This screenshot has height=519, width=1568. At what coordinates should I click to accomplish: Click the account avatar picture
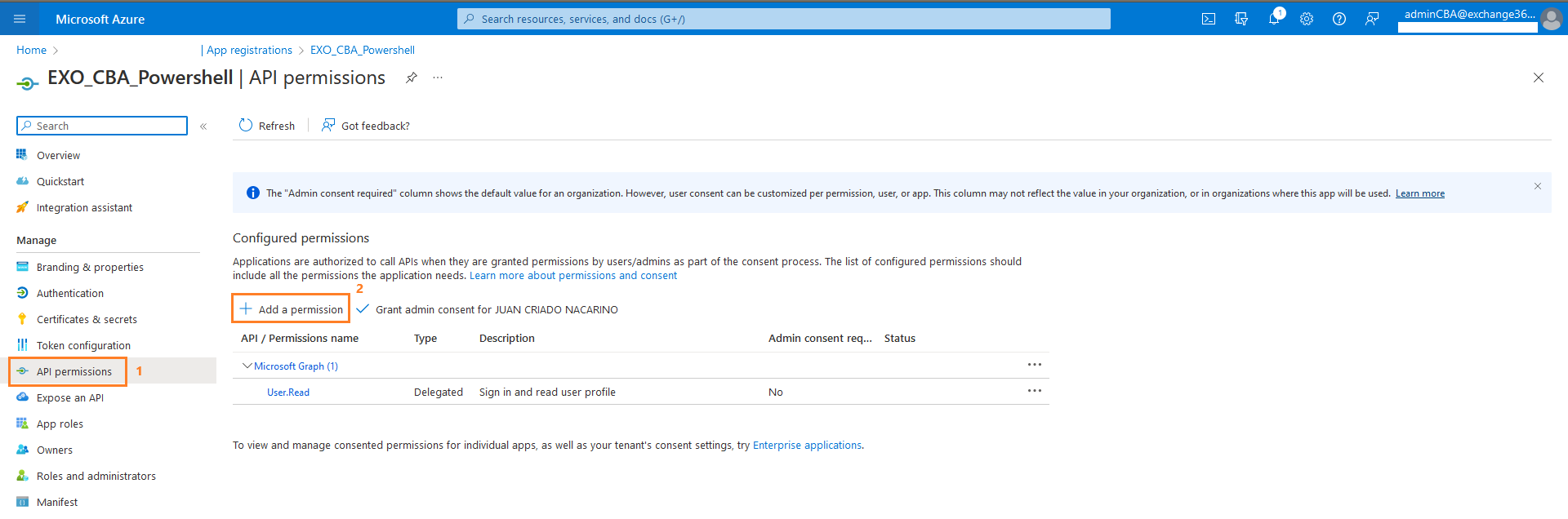tap(1551, 19)
